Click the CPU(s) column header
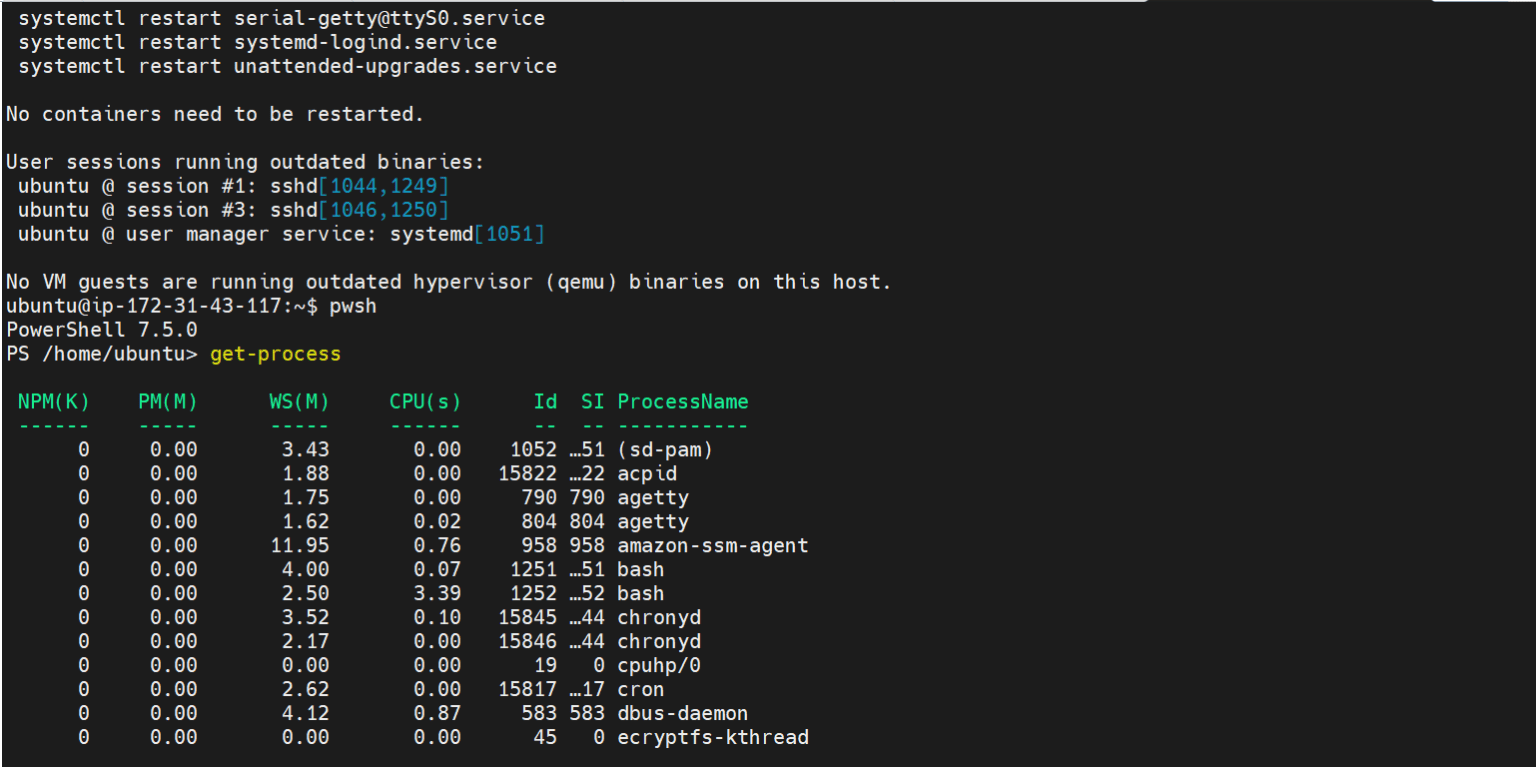1536x767 pixels. click(424, 401)
